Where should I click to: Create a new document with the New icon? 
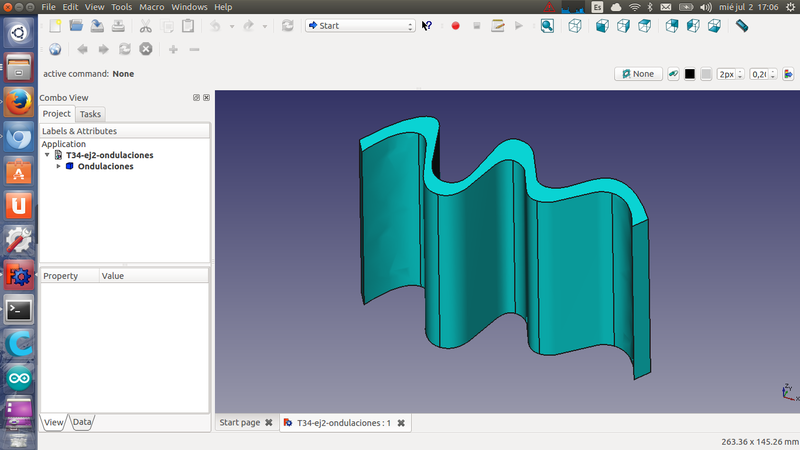pyautogui.click(x=54, y=26)
